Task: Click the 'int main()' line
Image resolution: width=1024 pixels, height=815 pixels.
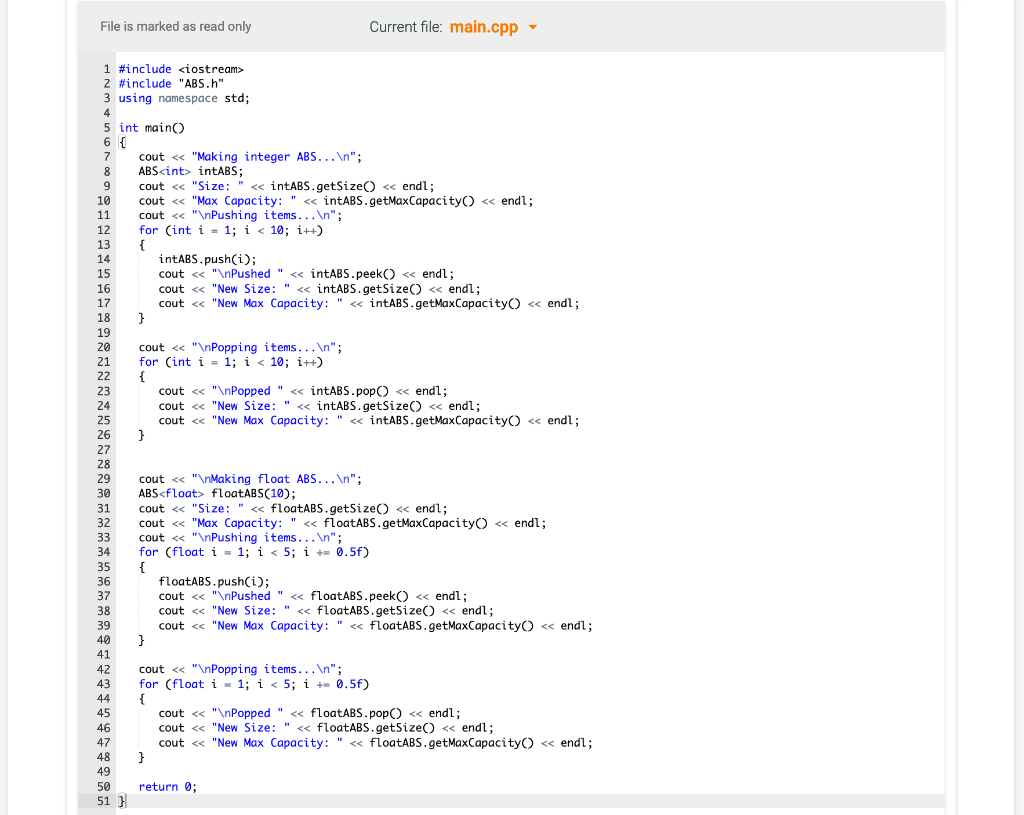Action: tap(152, 128)
